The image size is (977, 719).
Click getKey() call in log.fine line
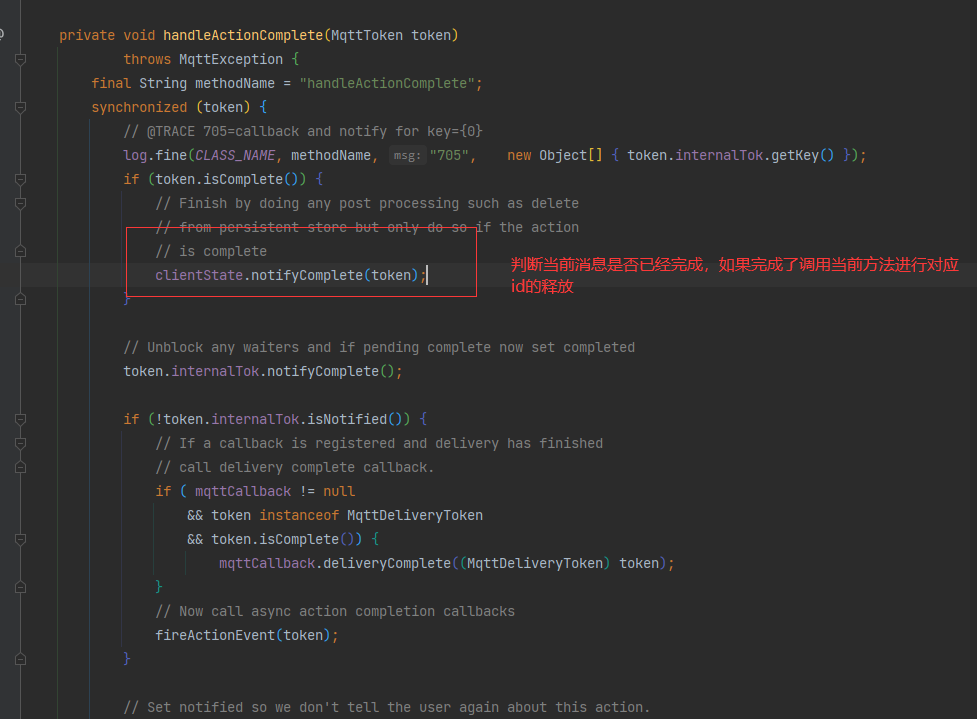(x=803, y=156)
